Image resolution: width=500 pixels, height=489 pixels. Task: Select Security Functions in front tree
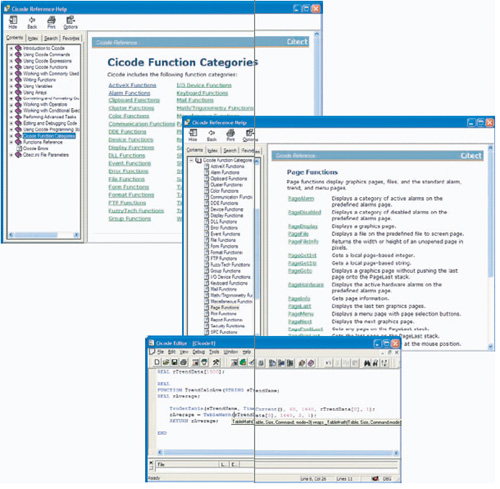[227, 326]
